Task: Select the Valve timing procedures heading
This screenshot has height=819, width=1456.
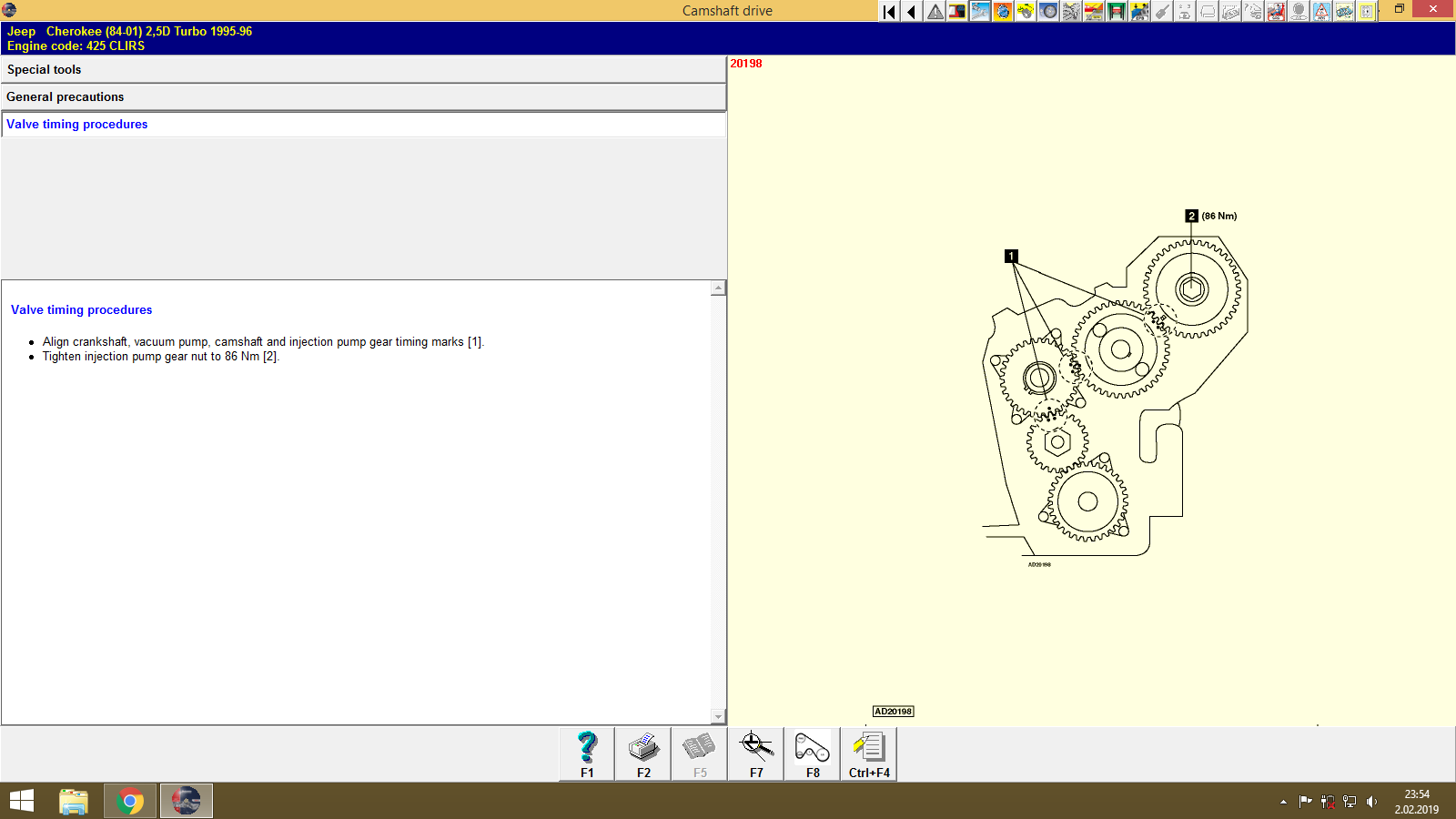Action: pyautogui.click(x=81, y=309)
